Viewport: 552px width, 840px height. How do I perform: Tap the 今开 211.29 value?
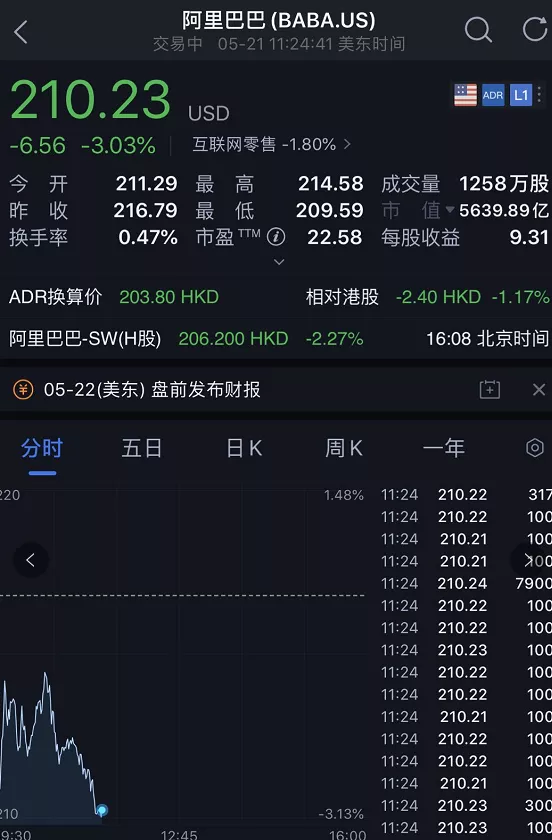pos(146,184)
